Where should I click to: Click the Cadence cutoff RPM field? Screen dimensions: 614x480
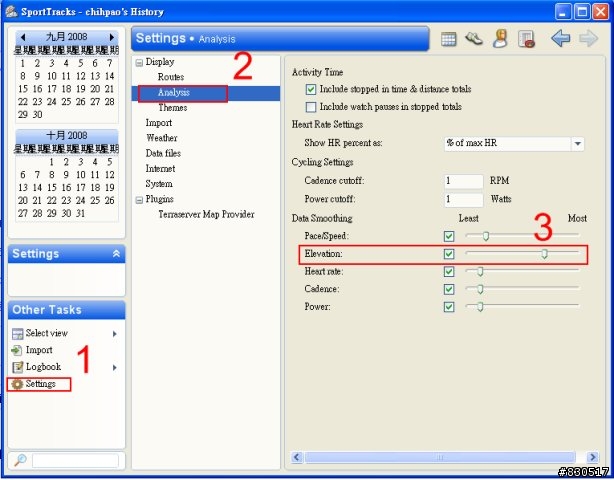464,181
